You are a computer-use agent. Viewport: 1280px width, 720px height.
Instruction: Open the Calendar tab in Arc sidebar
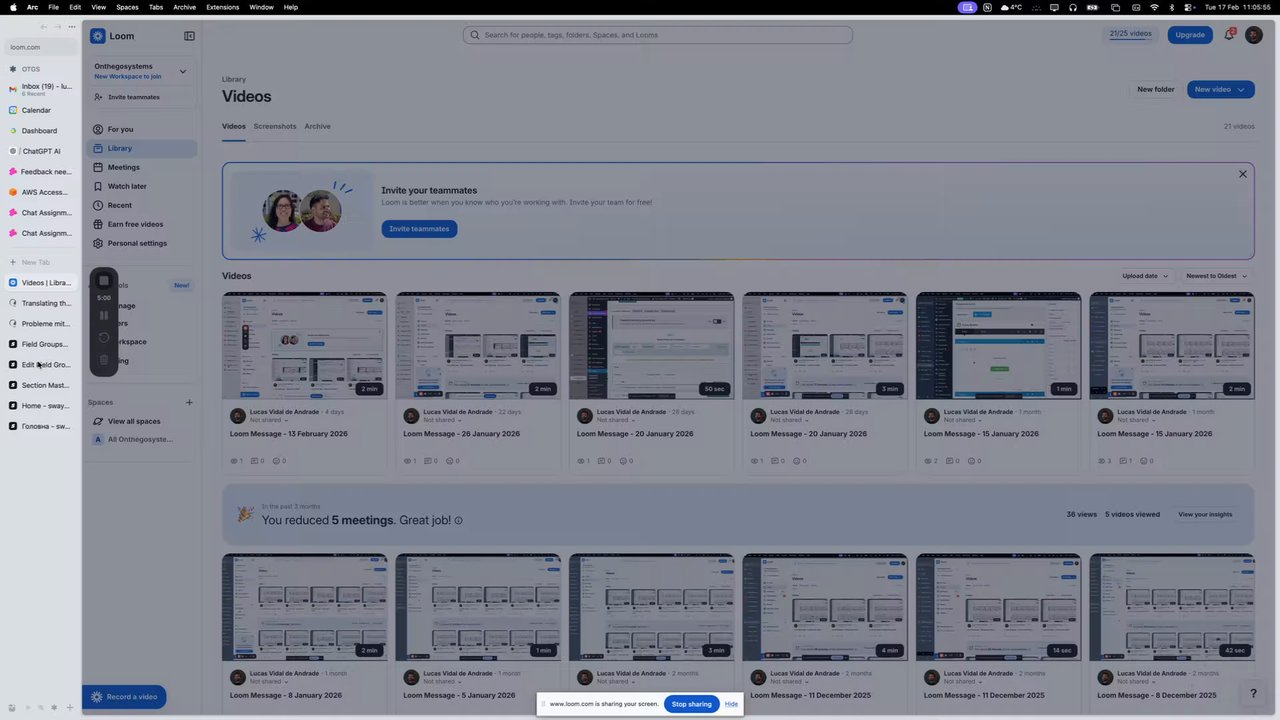[x=40, y=110]
